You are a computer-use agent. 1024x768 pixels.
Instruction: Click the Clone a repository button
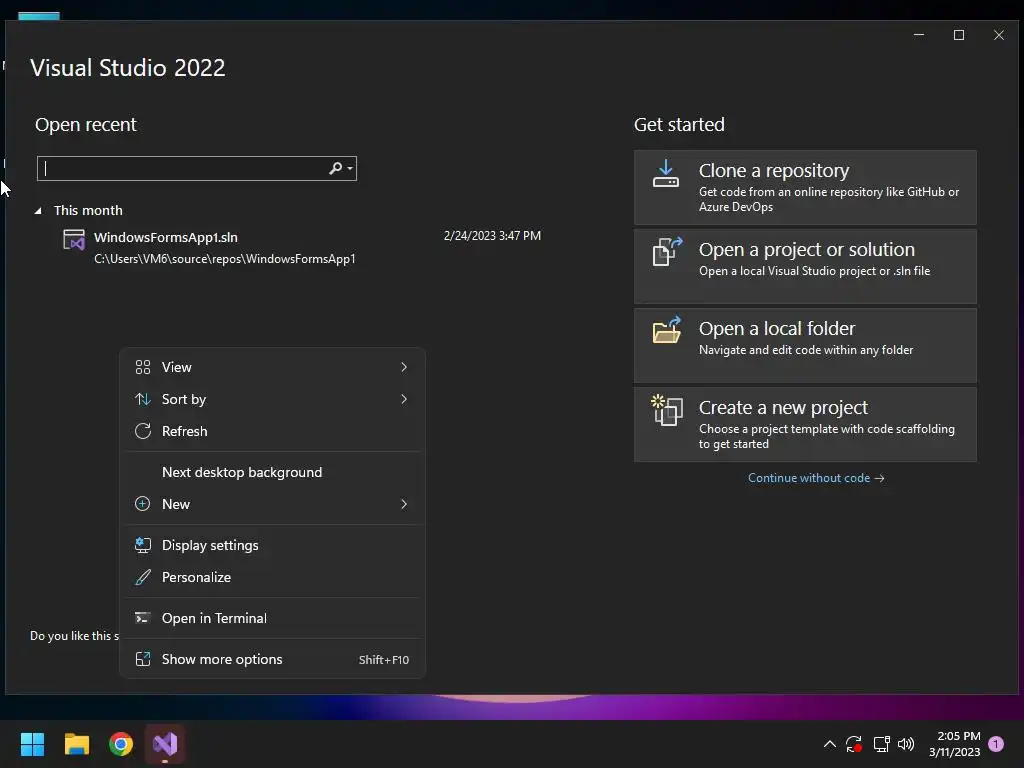(x=805, y=187)
